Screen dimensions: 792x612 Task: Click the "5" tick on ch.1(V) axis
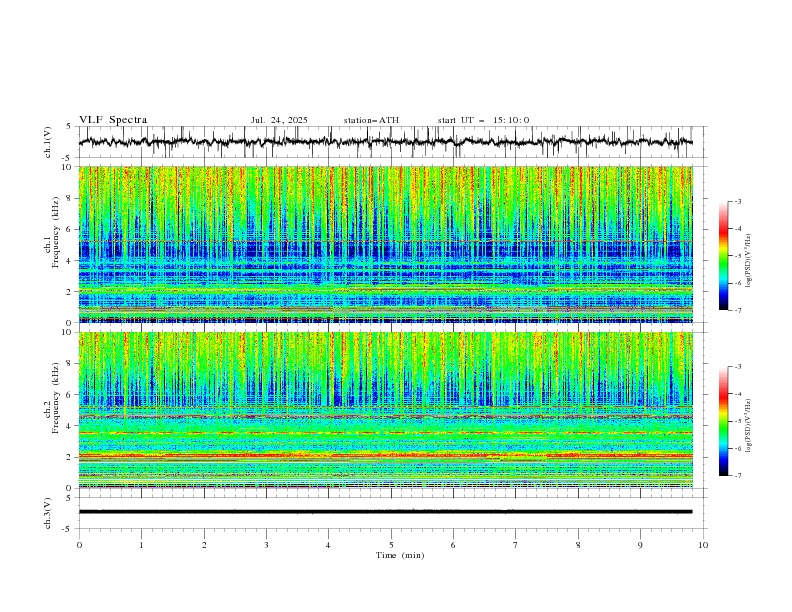[x=69, y=127]
